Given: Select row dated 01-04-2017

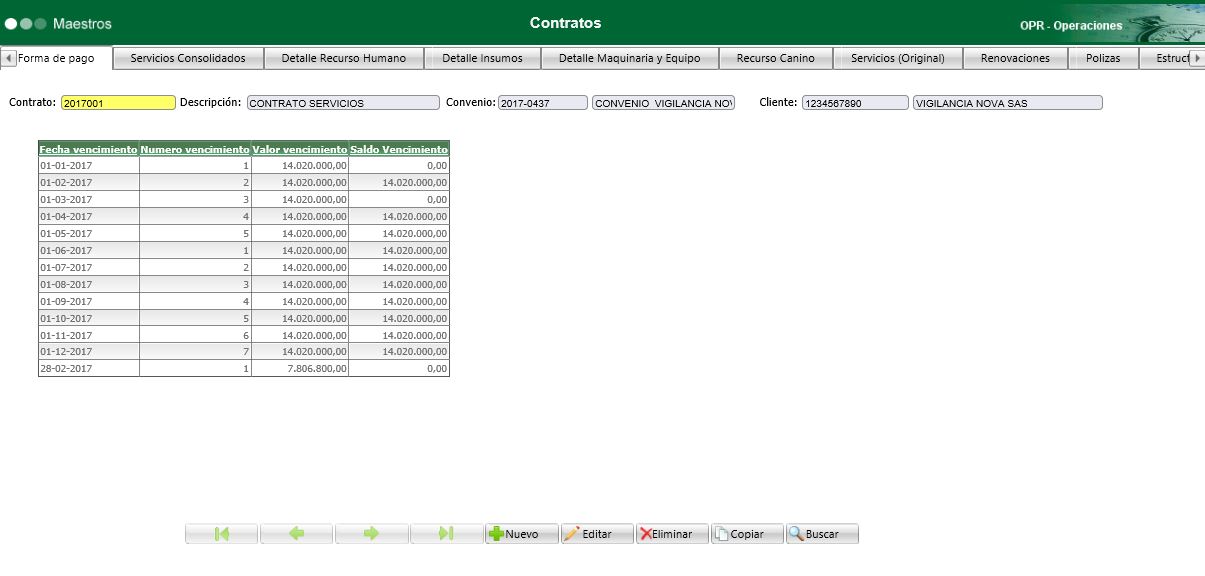Looking at the screenshot, I should (244, 216).
